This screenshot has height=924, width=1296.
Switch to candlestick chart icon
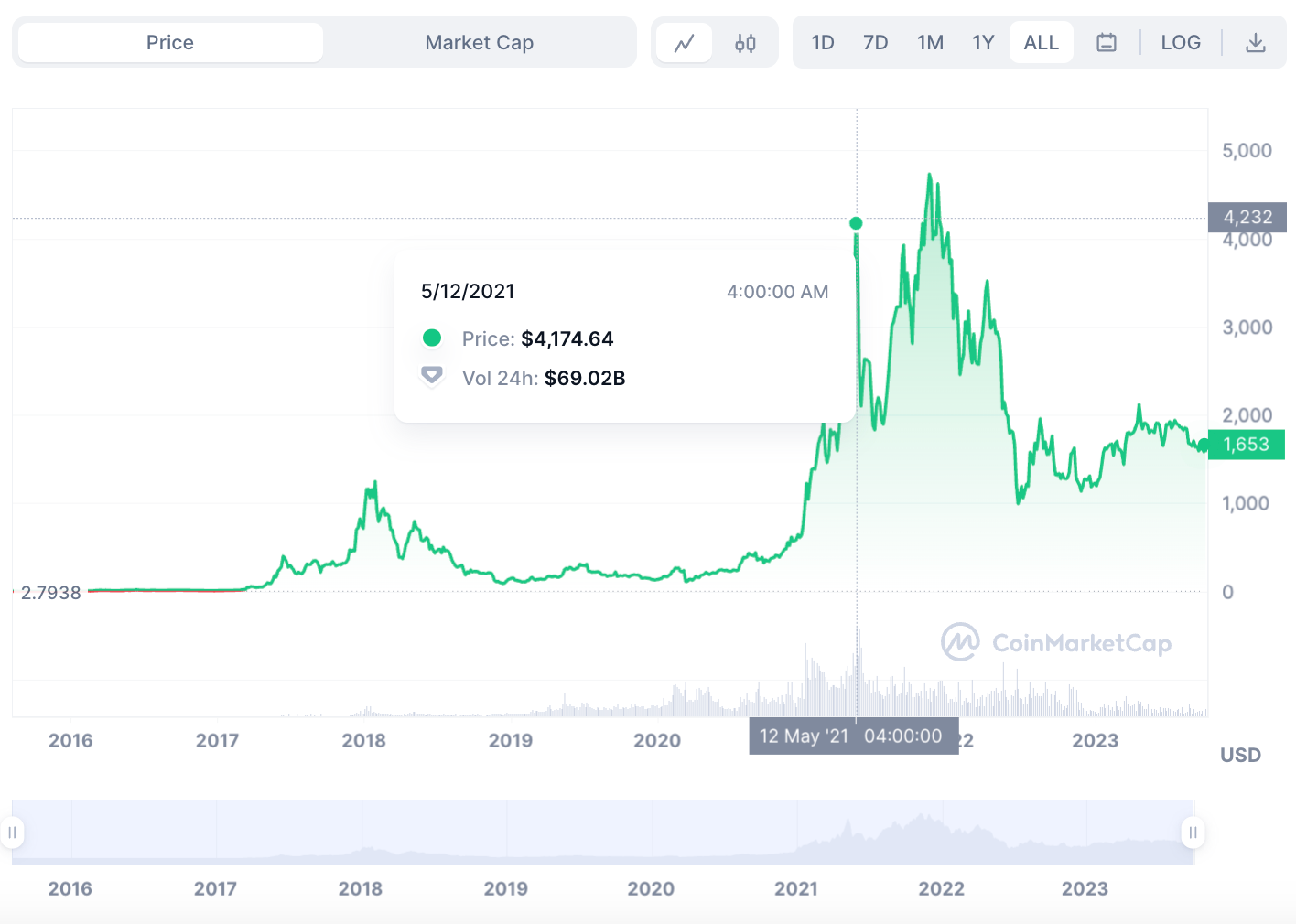tap(745, 43)
